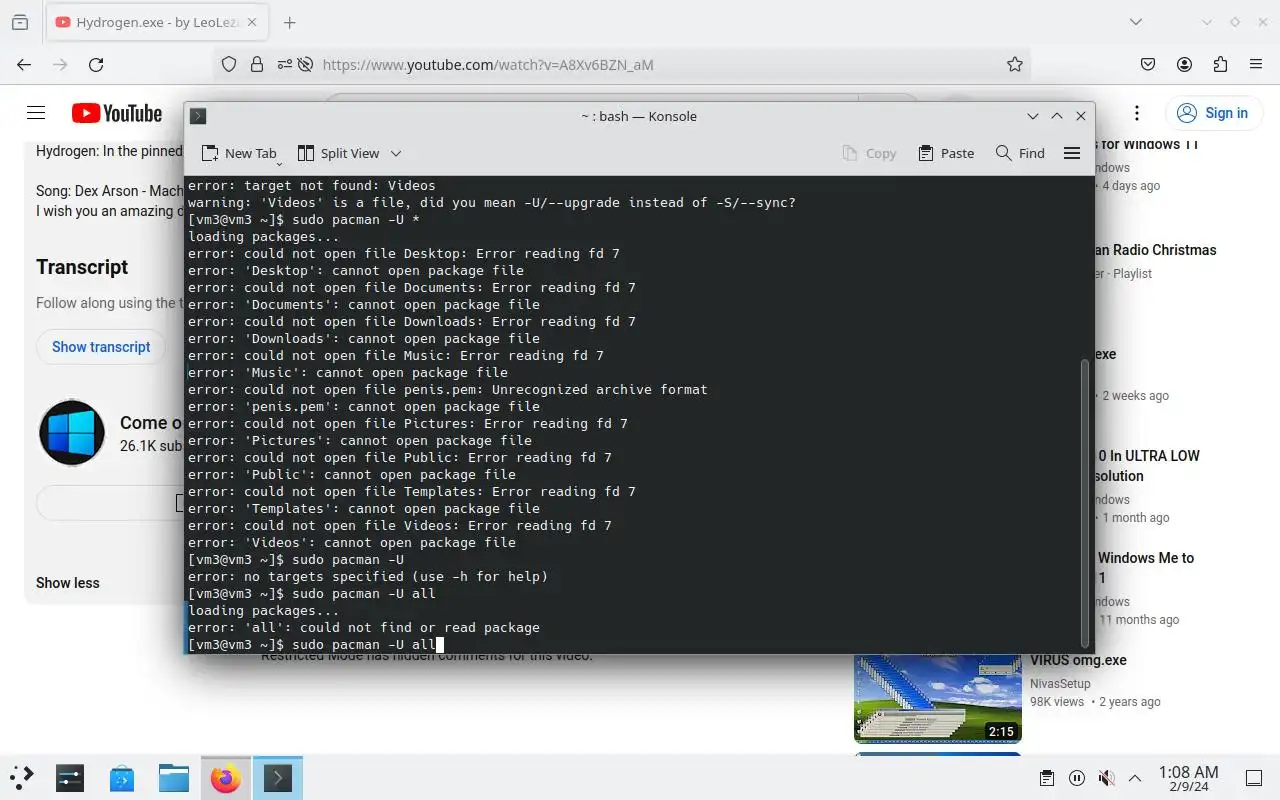Click the greyed Copy button in Konsole
The height and width of the screenshot is (800, 1280).
pos(869,153)
